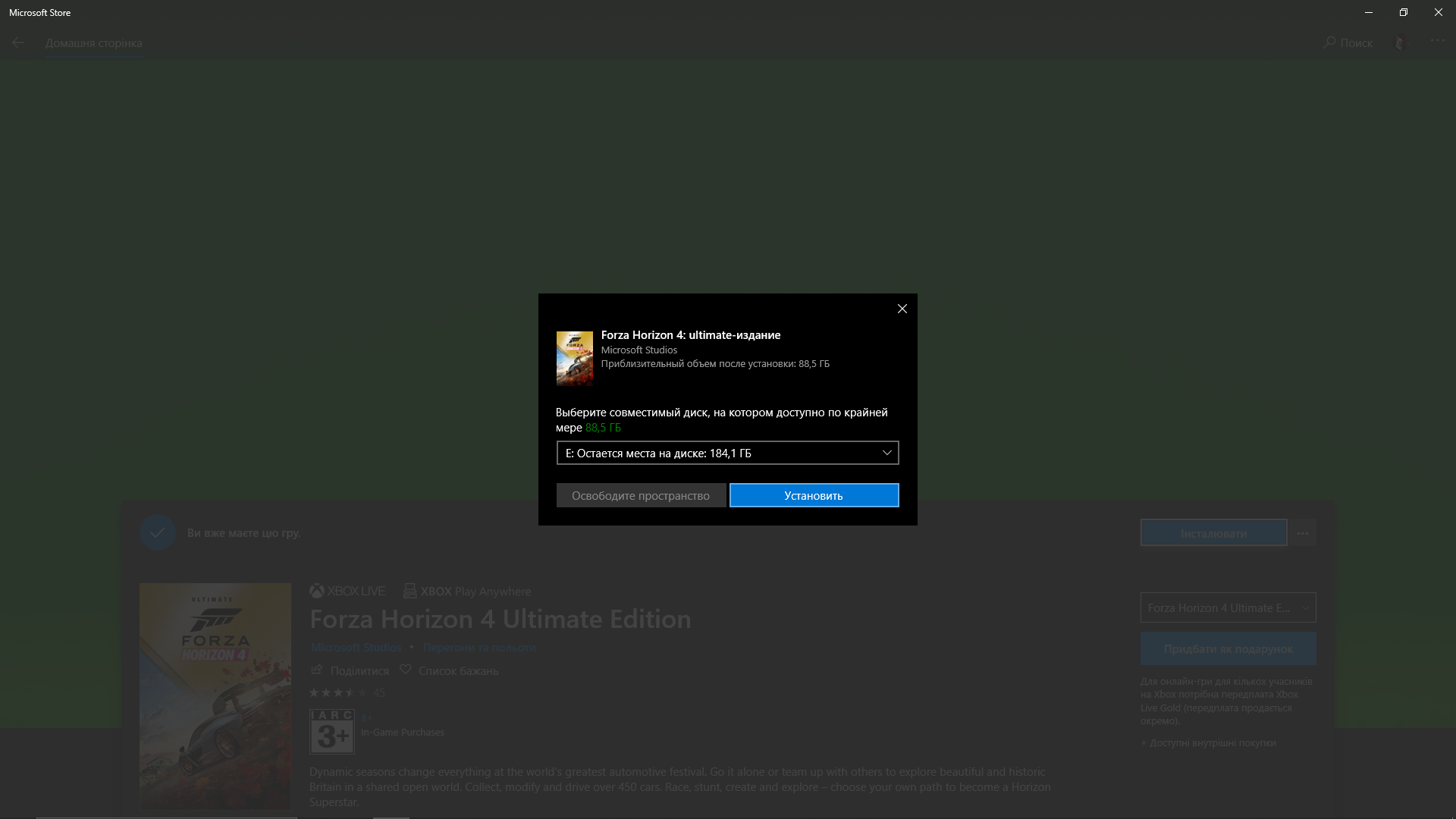Click the blue Установить button
This screenshot has height=819, width=1456.
coord(814,495)
